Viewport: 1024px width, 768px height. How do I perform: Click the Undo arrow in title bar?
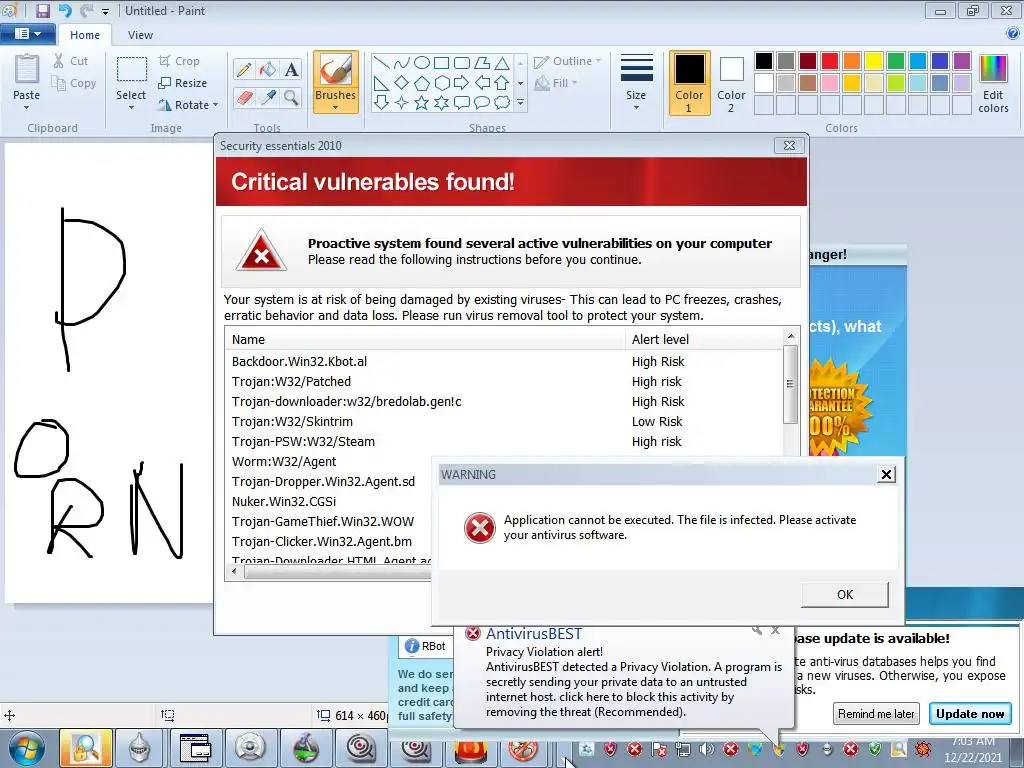(x=65, y=10)
